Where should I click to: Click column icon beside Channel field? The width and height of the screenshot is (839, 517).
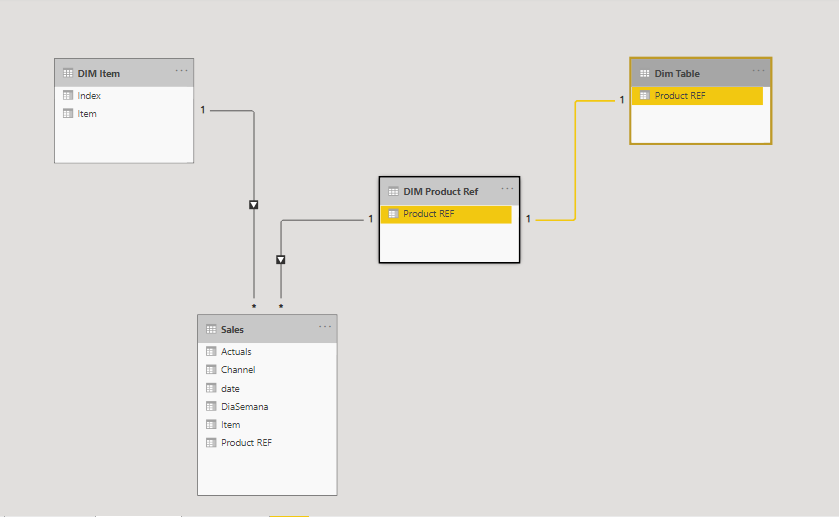(x=211, y=369)
